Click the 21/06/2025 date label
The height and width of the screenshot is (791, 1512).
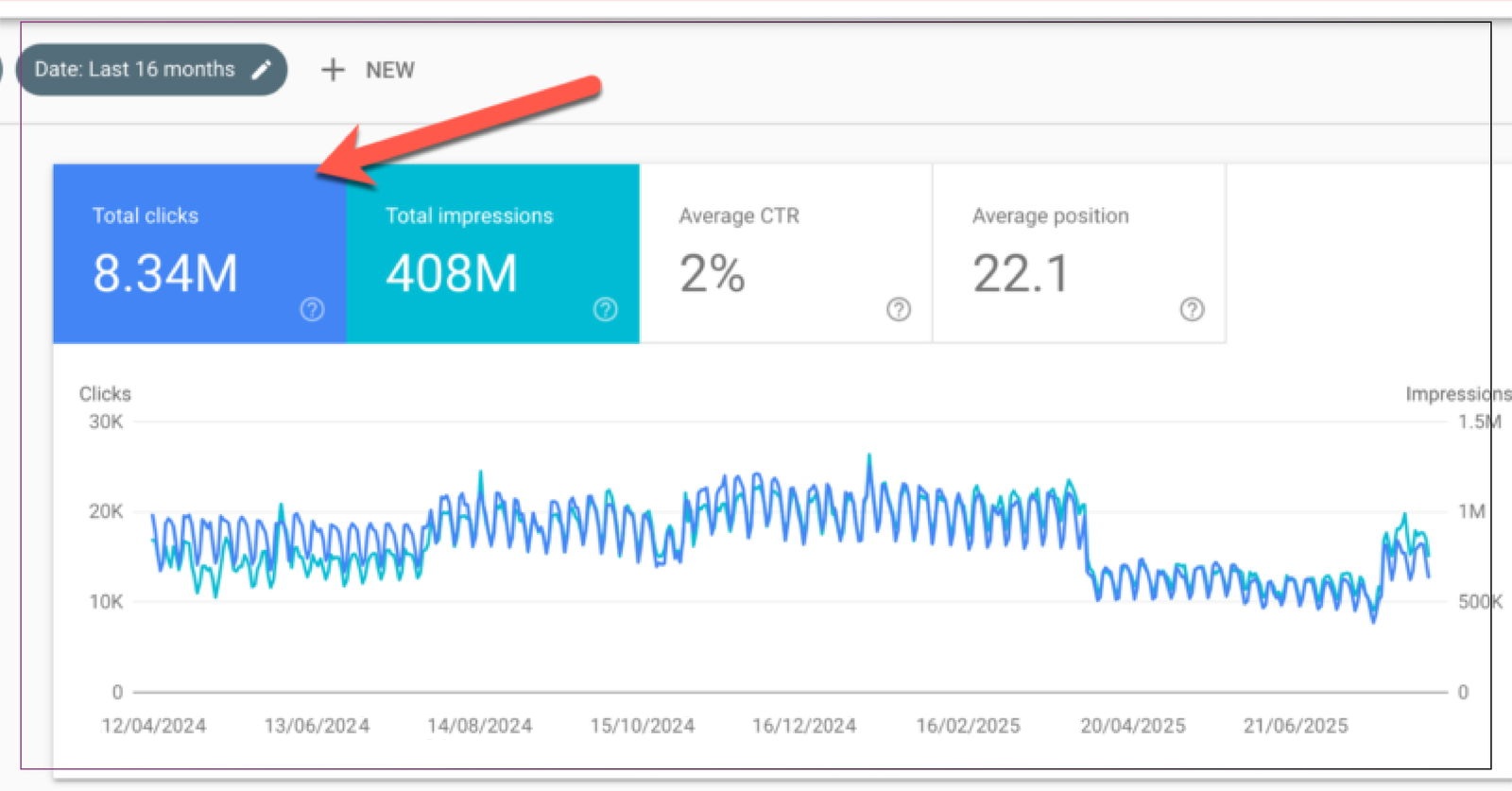tap(1296, 726)
